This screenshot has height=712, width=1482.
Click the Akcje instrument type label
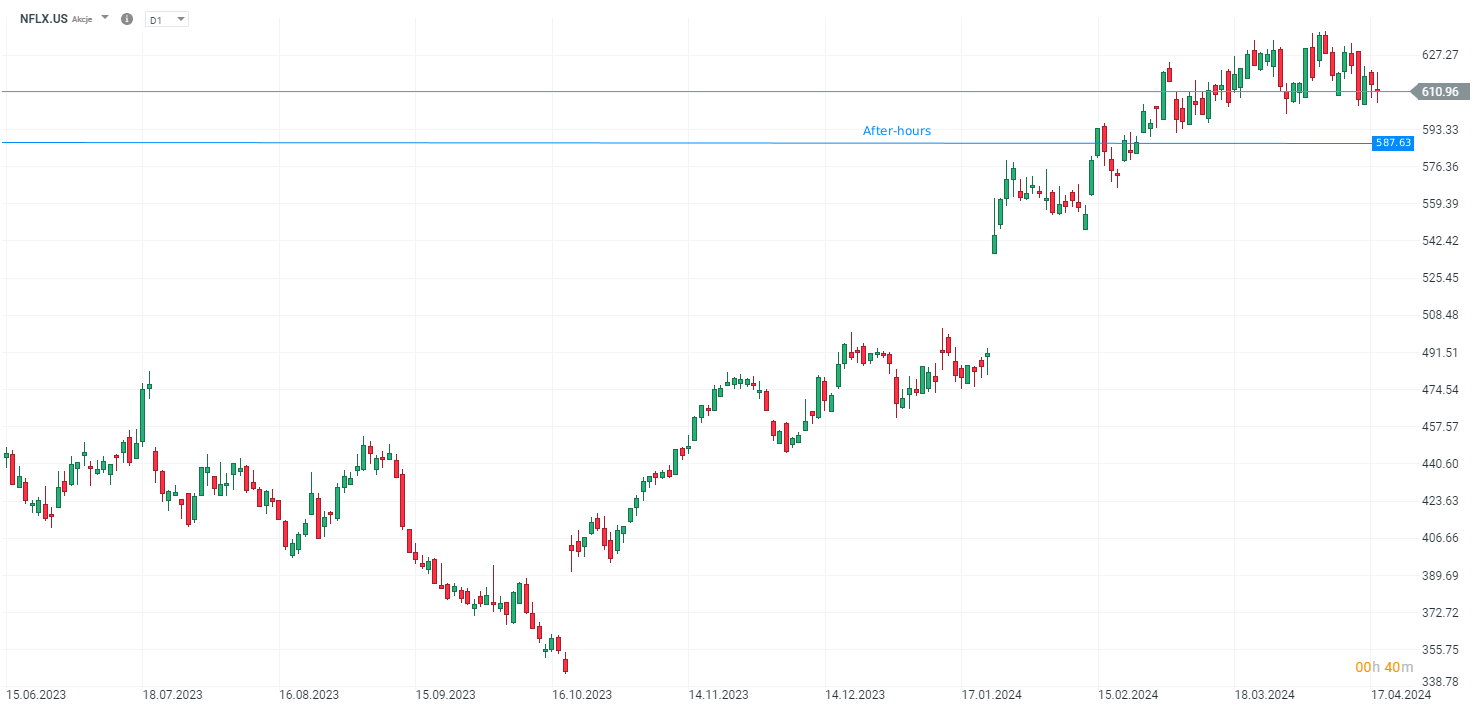point(82,19)
